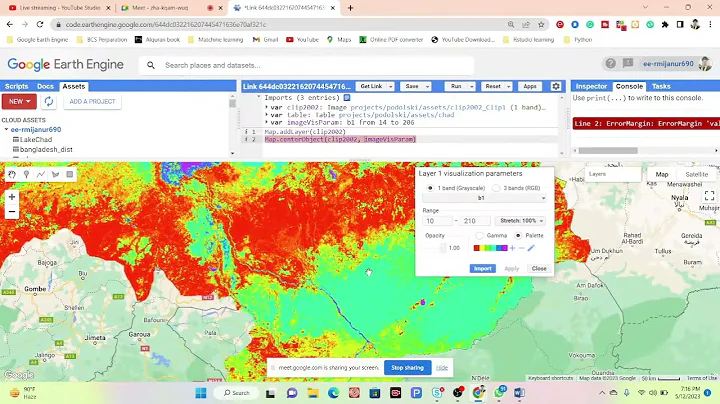Open code editor settings gear
This screenshot has width=720, height=404.
pos(556,86)
